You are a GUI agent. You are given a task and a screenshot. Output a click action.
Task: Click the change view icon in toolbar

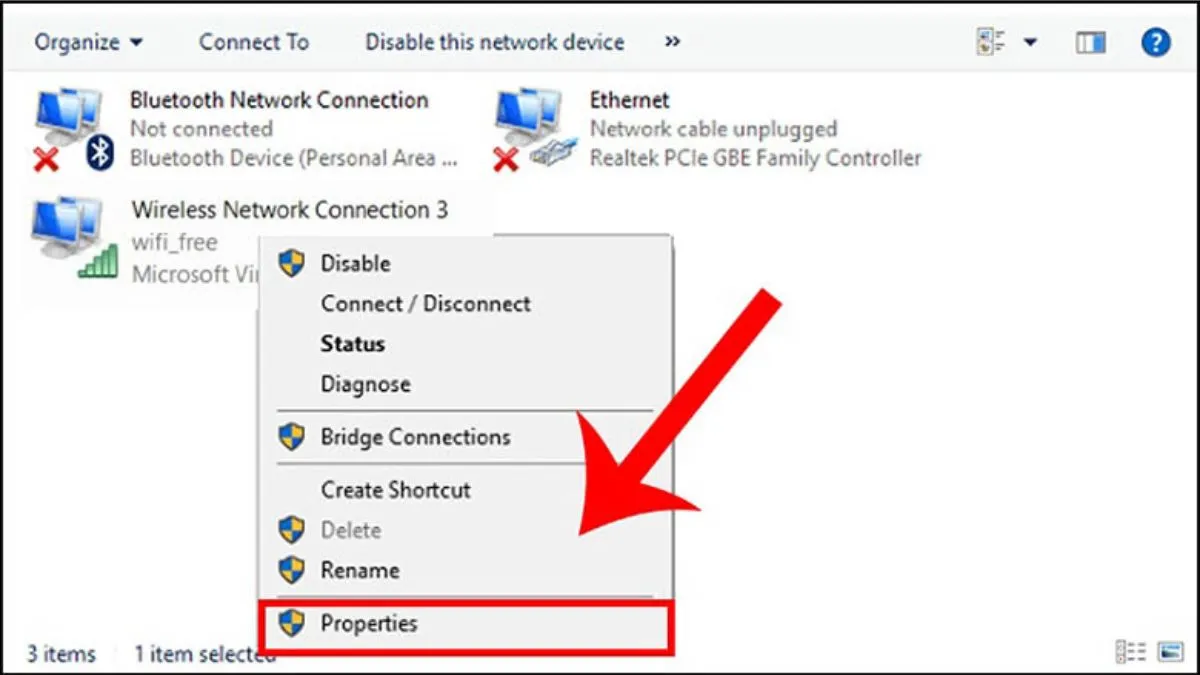tap(991, 42)
